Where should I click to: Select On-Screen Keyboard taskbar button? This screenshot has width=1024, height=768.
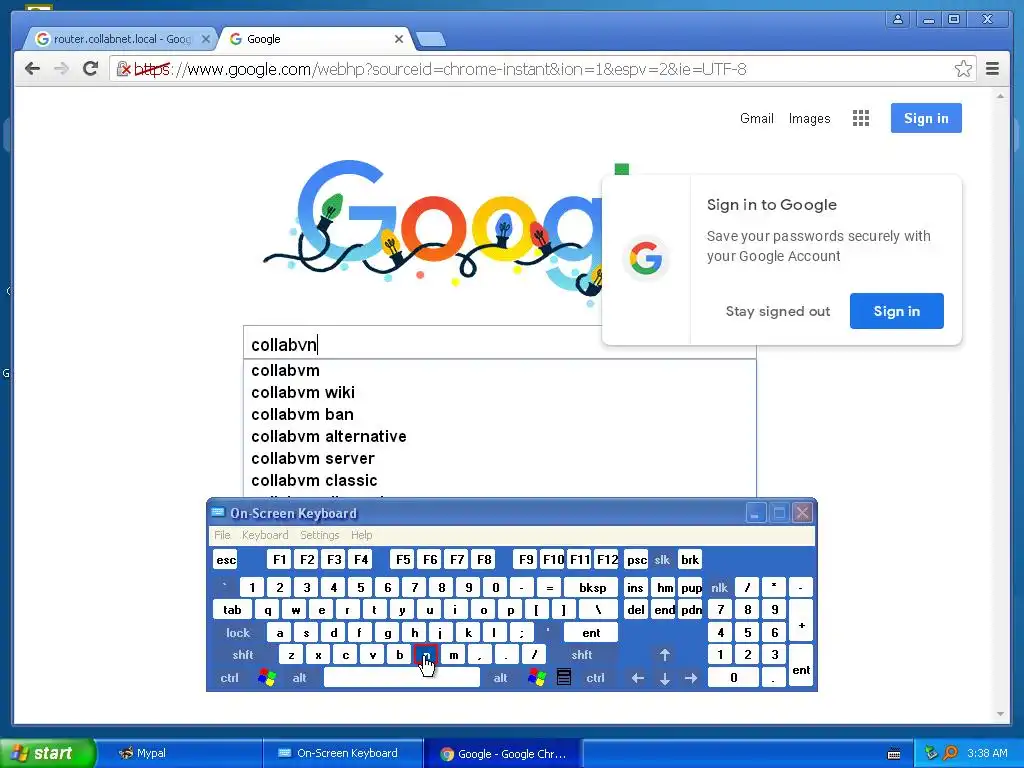tap(344, 754)
